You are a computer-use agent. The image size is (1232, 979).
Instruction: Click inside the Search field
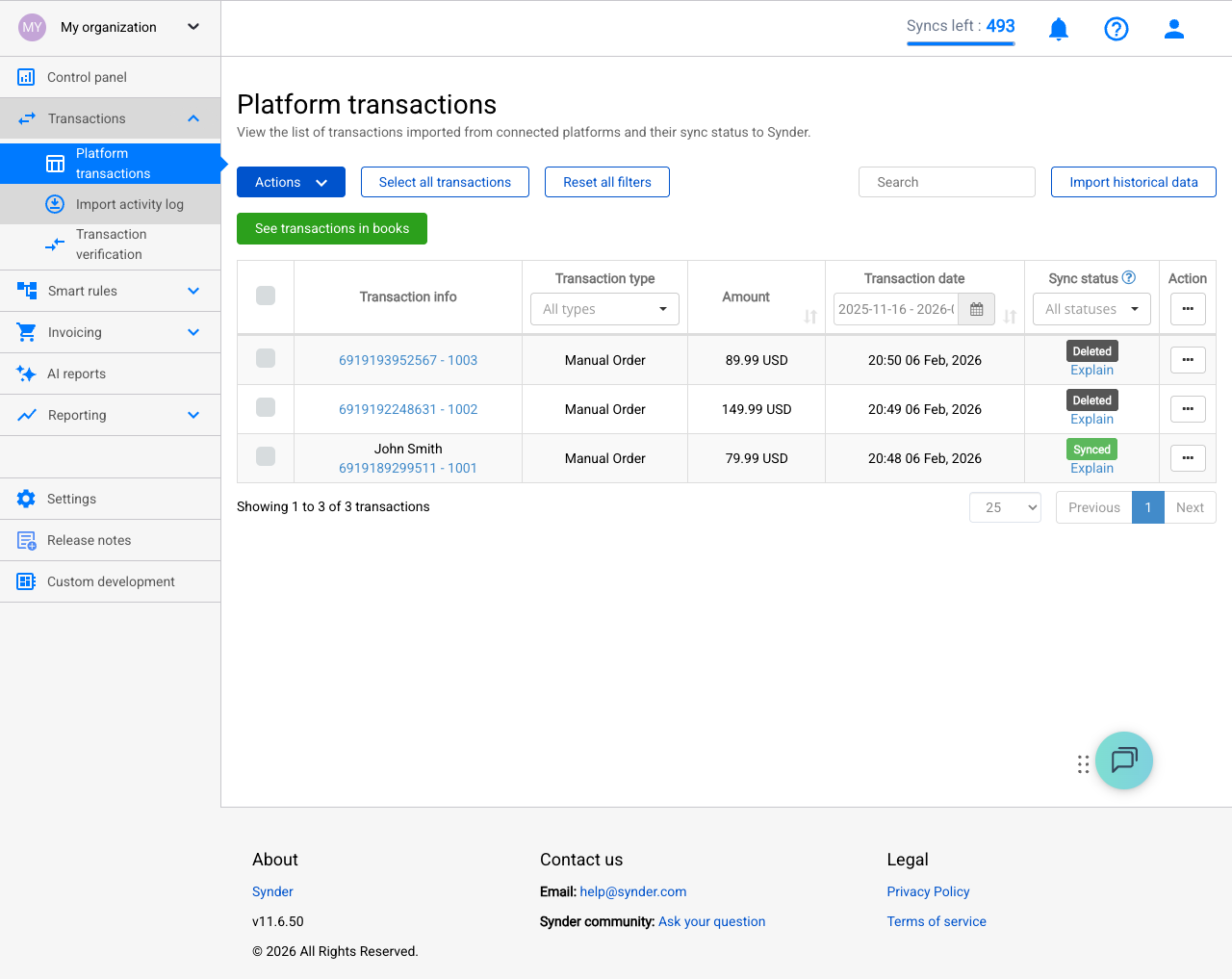946,182
